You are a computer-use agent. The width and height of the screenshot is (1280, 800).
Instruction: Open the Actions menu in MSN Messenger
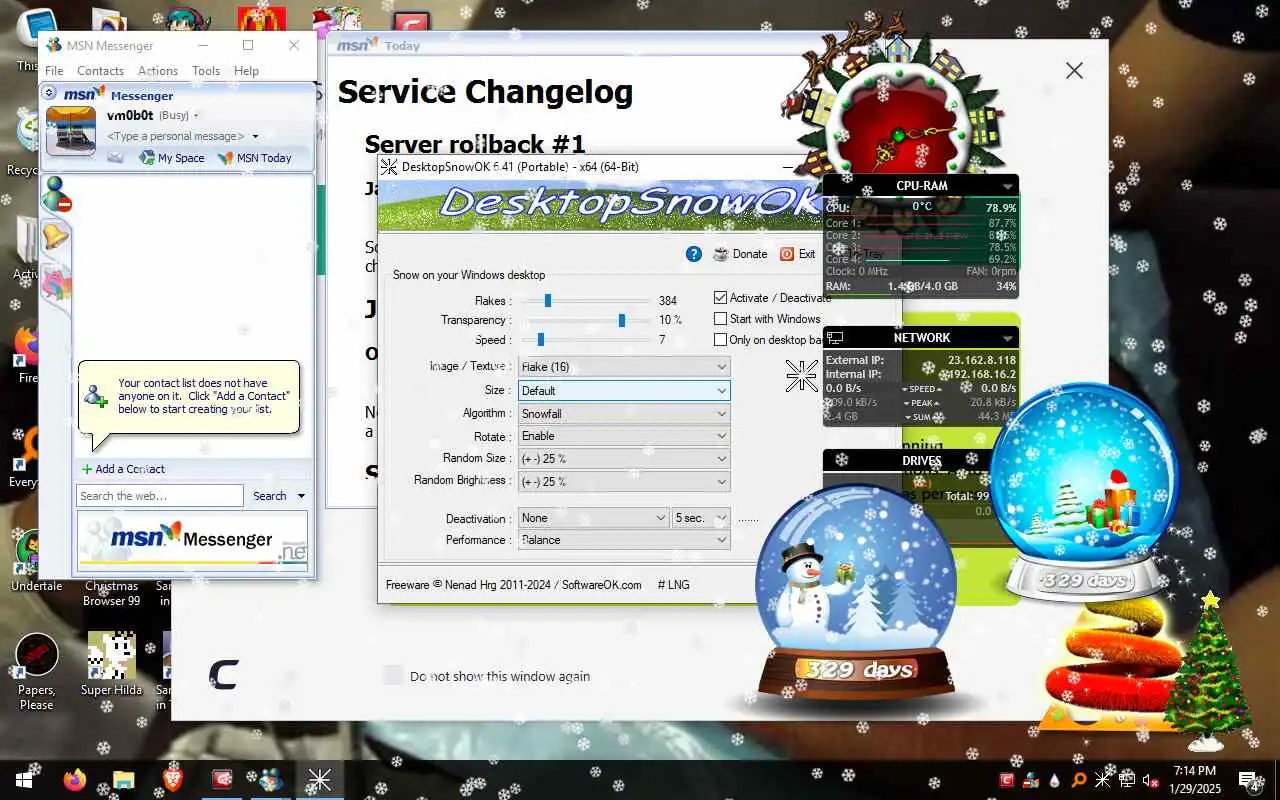[158, 71]
